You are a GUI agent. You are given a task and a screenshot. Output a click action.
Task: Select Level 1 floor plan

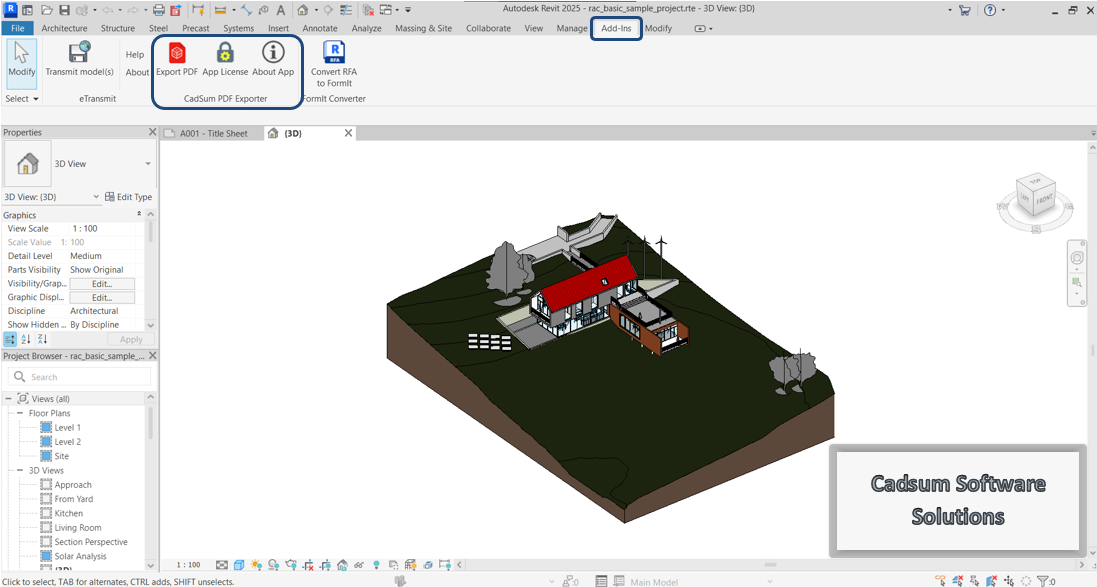click(x=67, y=427)
